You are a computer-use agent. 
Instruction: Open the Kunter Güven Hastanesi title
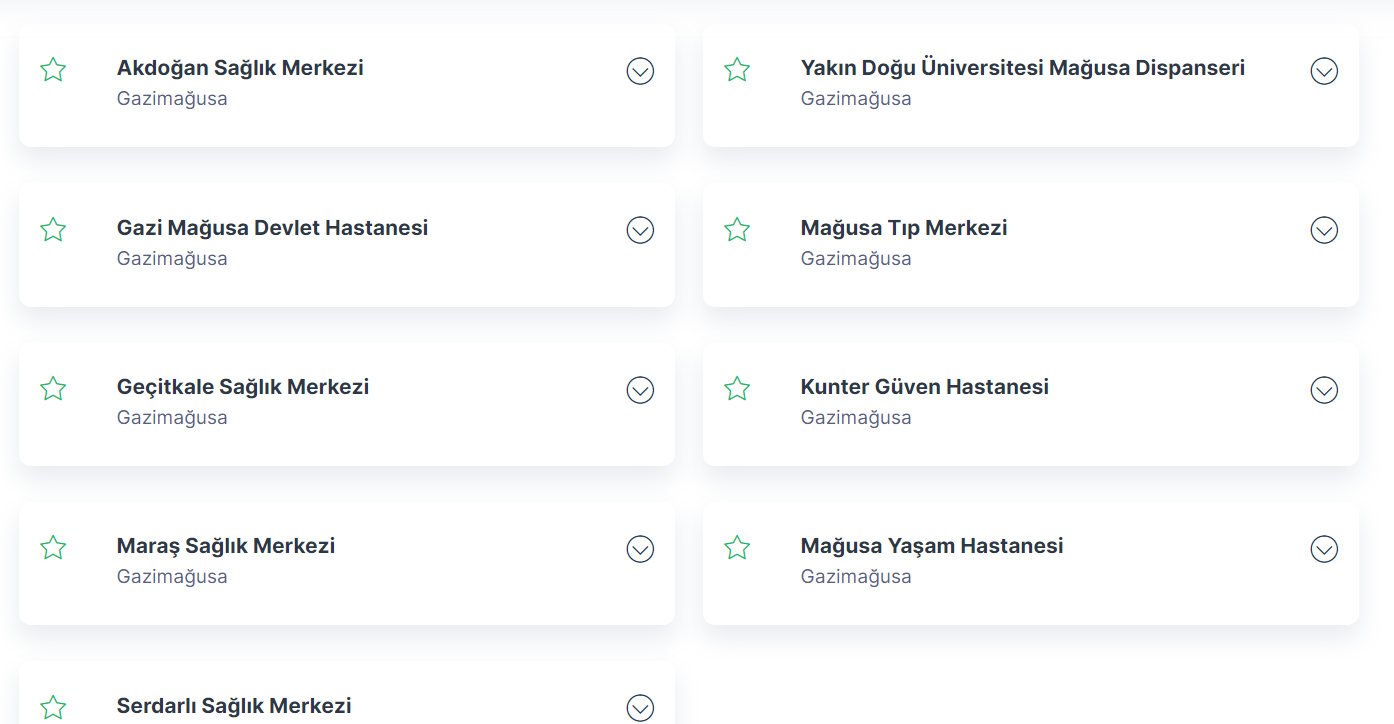pyautogui.click(x=925, y=387)
